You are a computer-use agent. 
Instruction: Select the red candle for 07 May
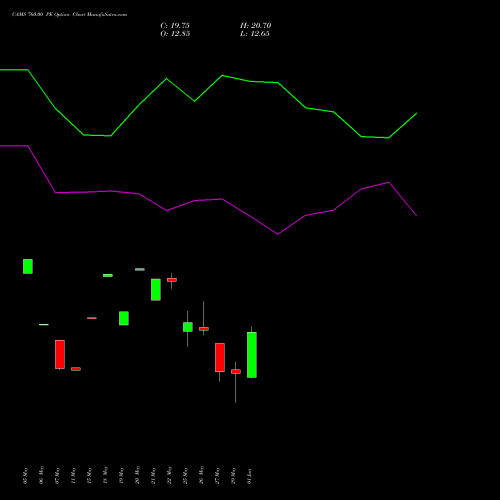point(60,354)
